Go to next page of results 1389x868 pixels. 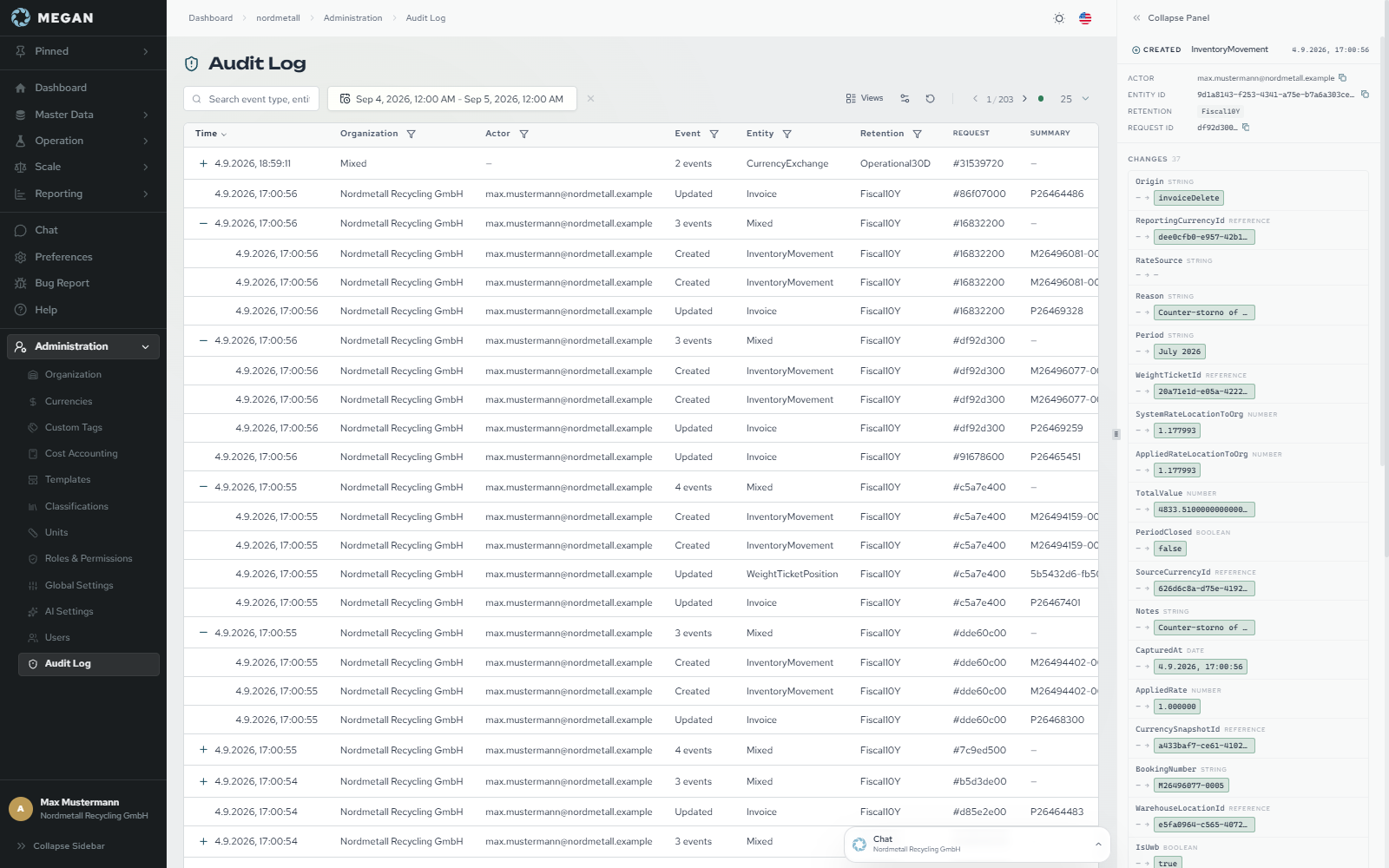click(1024, 99)
